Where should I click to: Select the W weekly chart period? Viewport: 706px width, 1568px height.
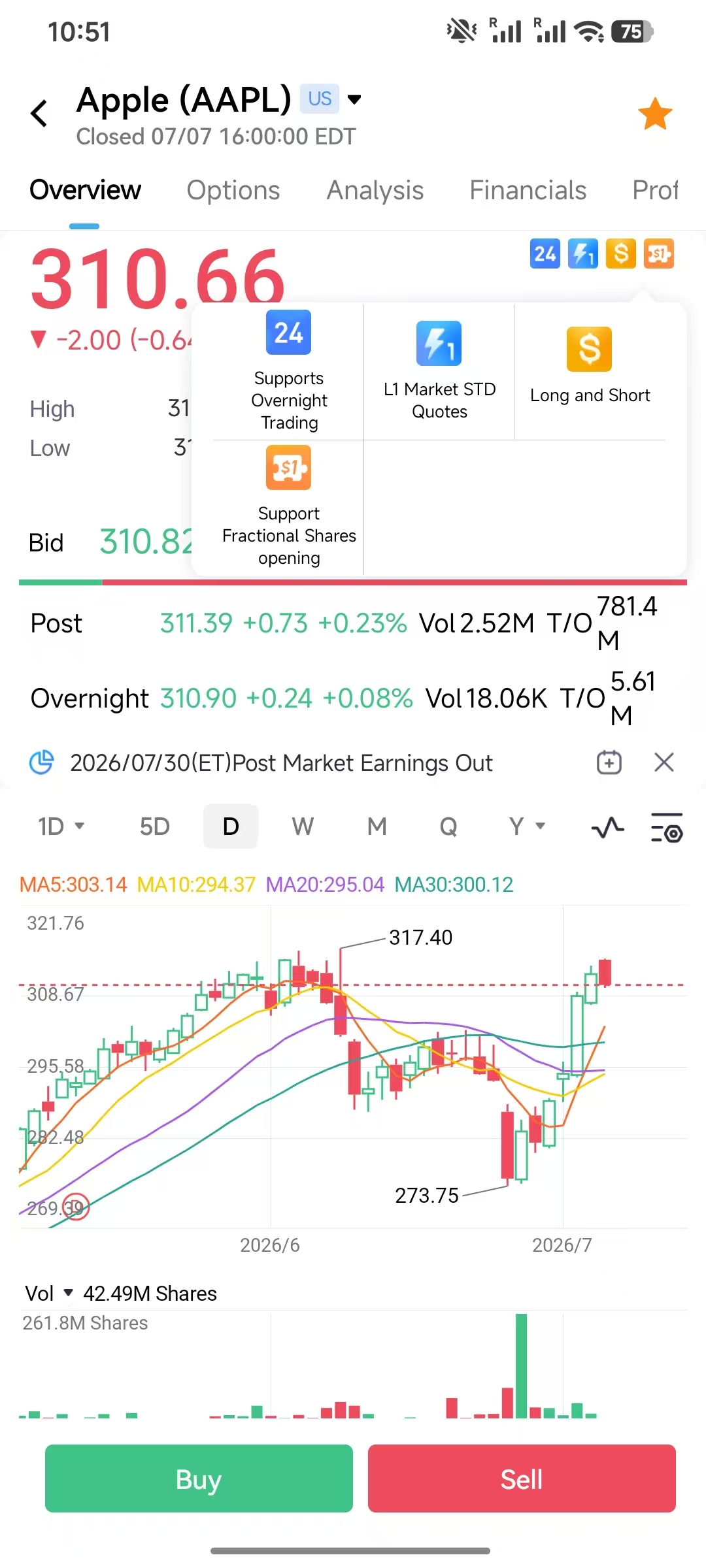[303, 826]
